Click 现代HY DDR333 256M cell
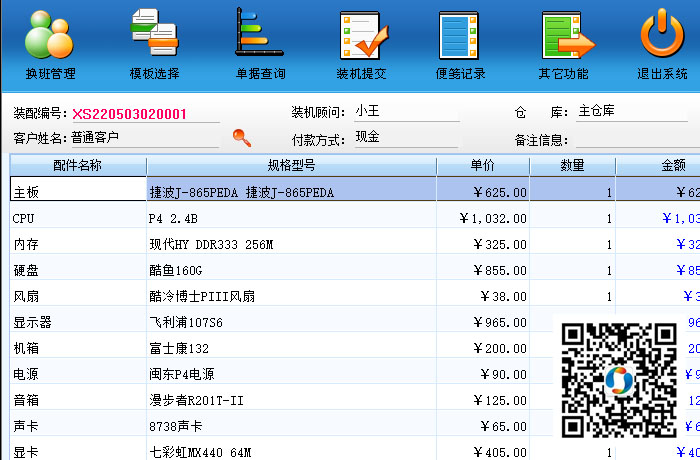 pyautogui.click(x=292, y=241)
